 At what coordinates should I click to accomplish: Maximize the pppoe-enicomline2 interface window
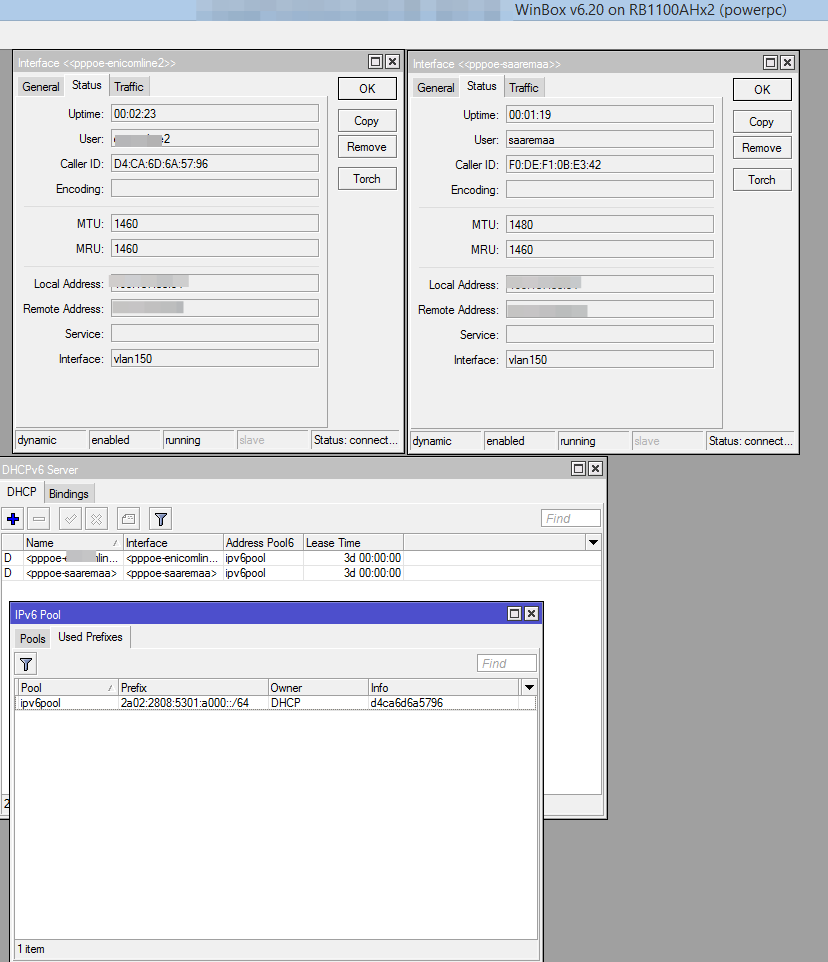375,61
